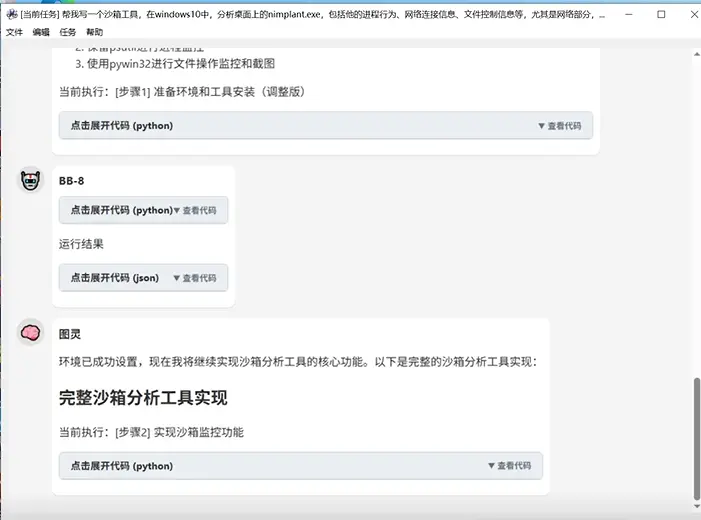The width and height of the screenshot is (701, 520).
Task: Close the window
Action: coord(694,14)
